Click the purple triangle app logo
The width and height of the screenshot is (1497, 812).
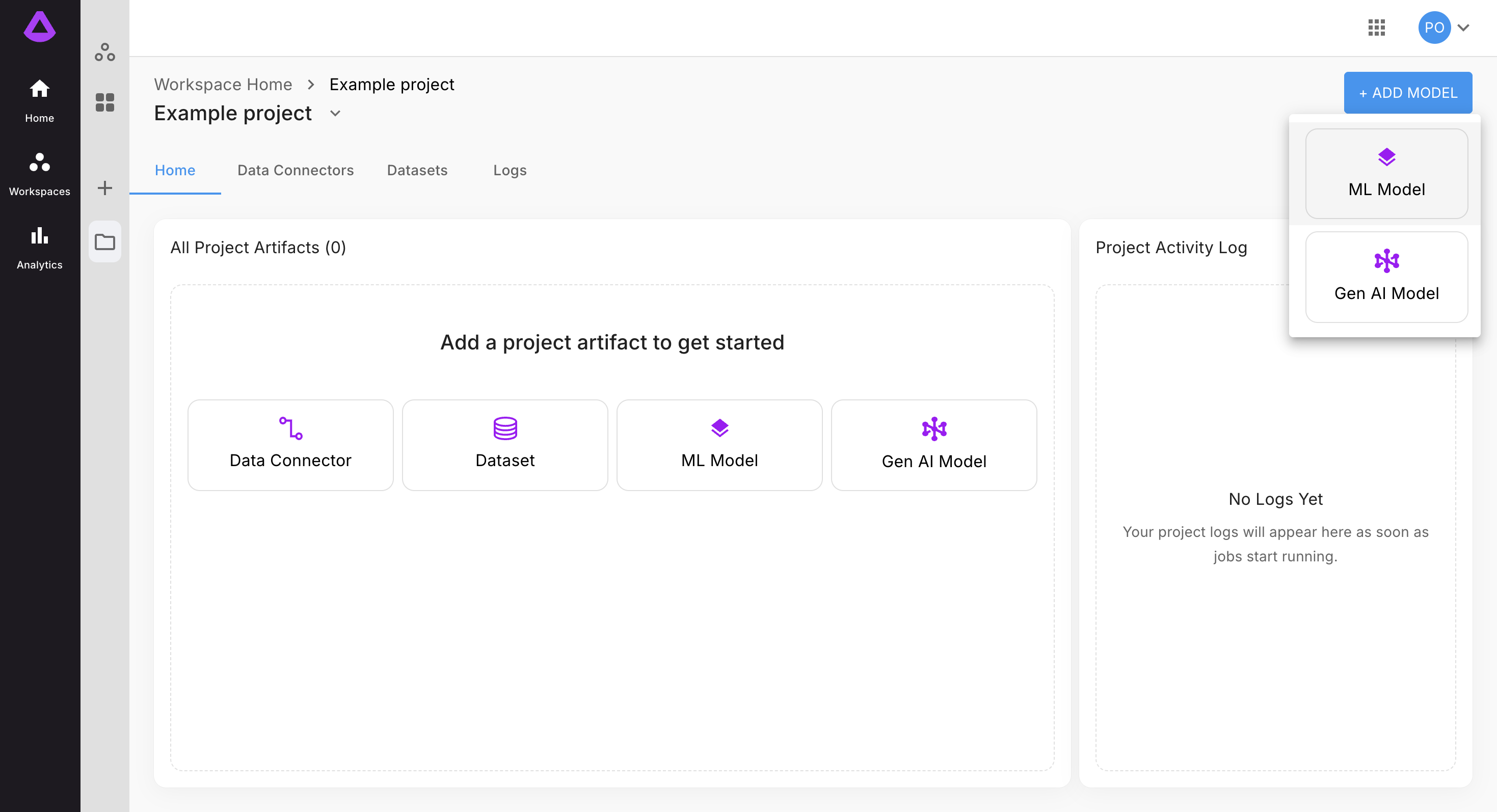[x=40, y=26]
